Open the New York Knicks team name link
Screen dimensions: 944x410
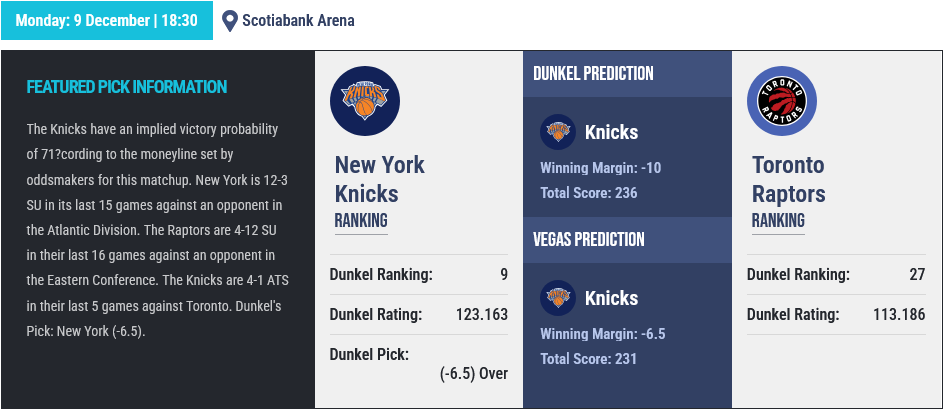[380, 179]
